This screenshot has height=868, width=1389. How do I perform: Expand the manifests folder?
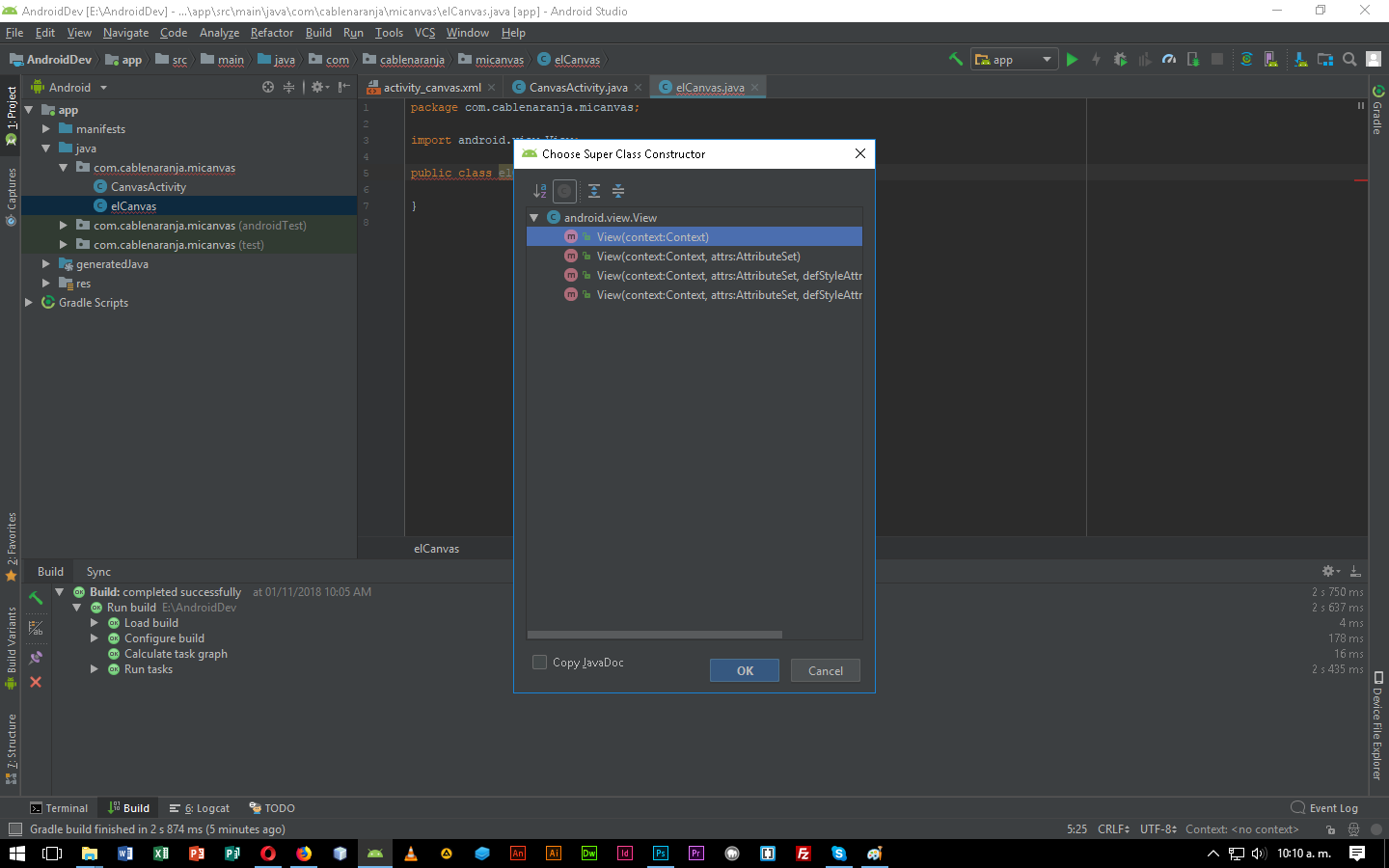46,129
